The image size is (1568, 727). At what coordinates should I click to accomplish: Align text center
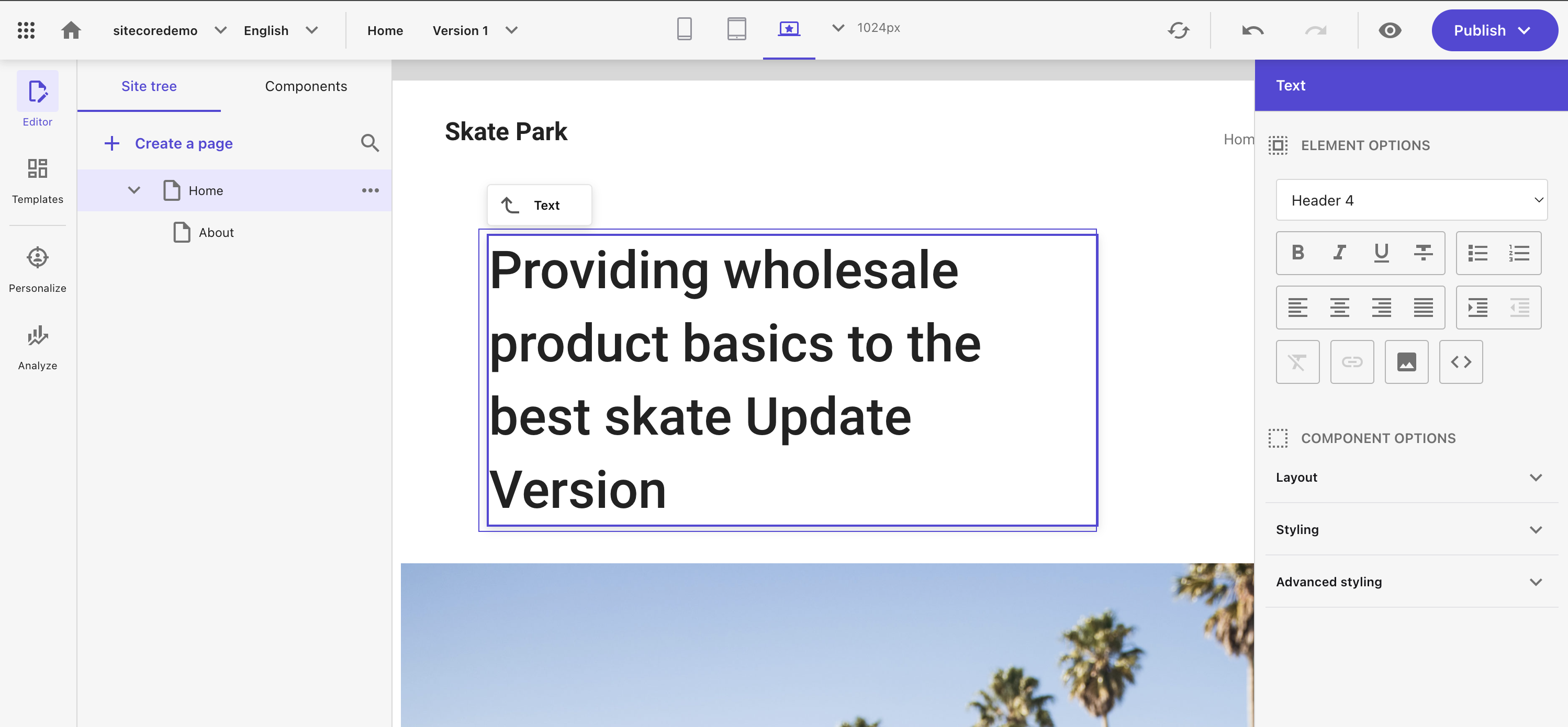pyautogui.click(x=1339, y=307)
